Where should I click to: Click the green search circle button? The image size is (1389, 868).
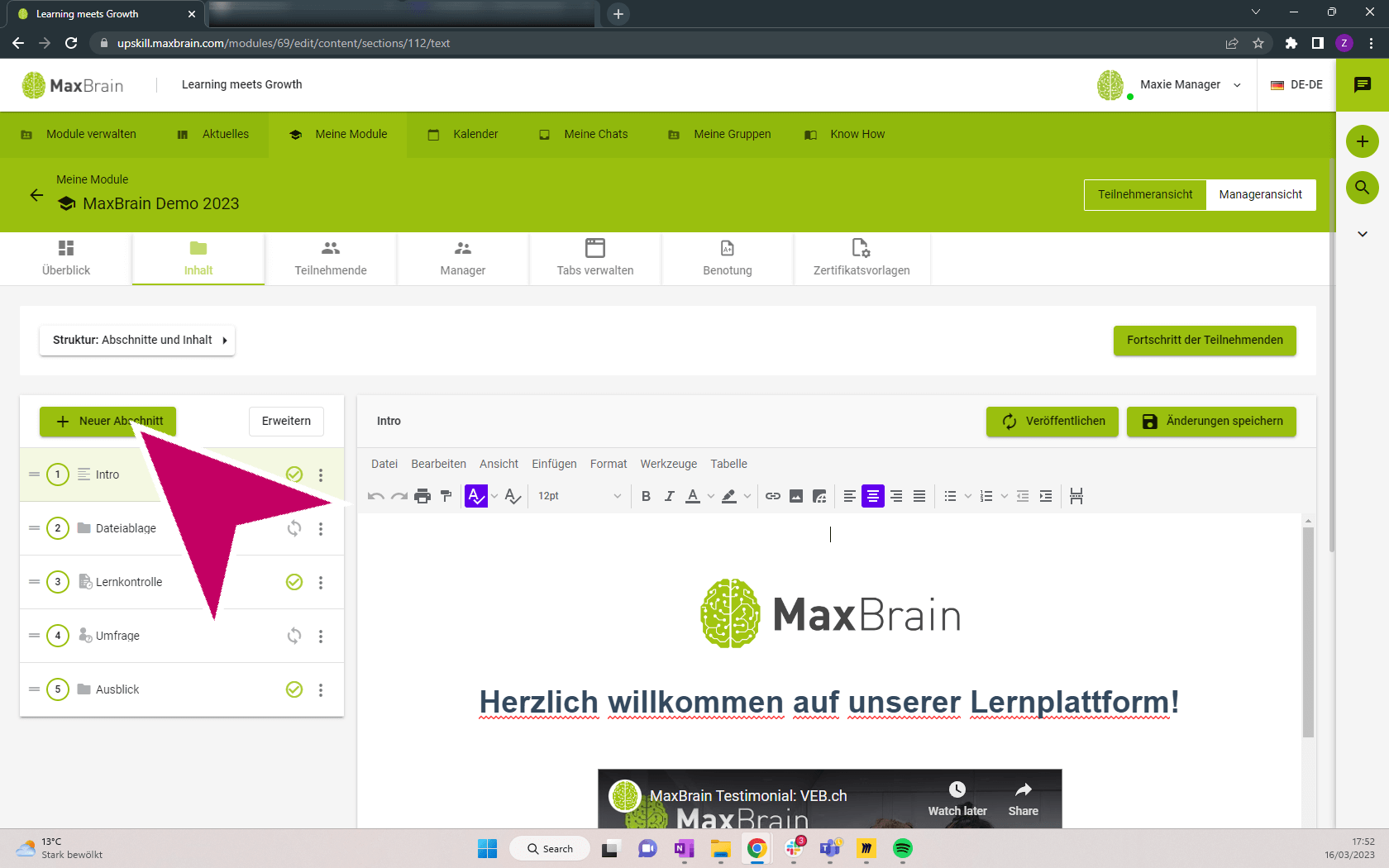coord(1363,188)
